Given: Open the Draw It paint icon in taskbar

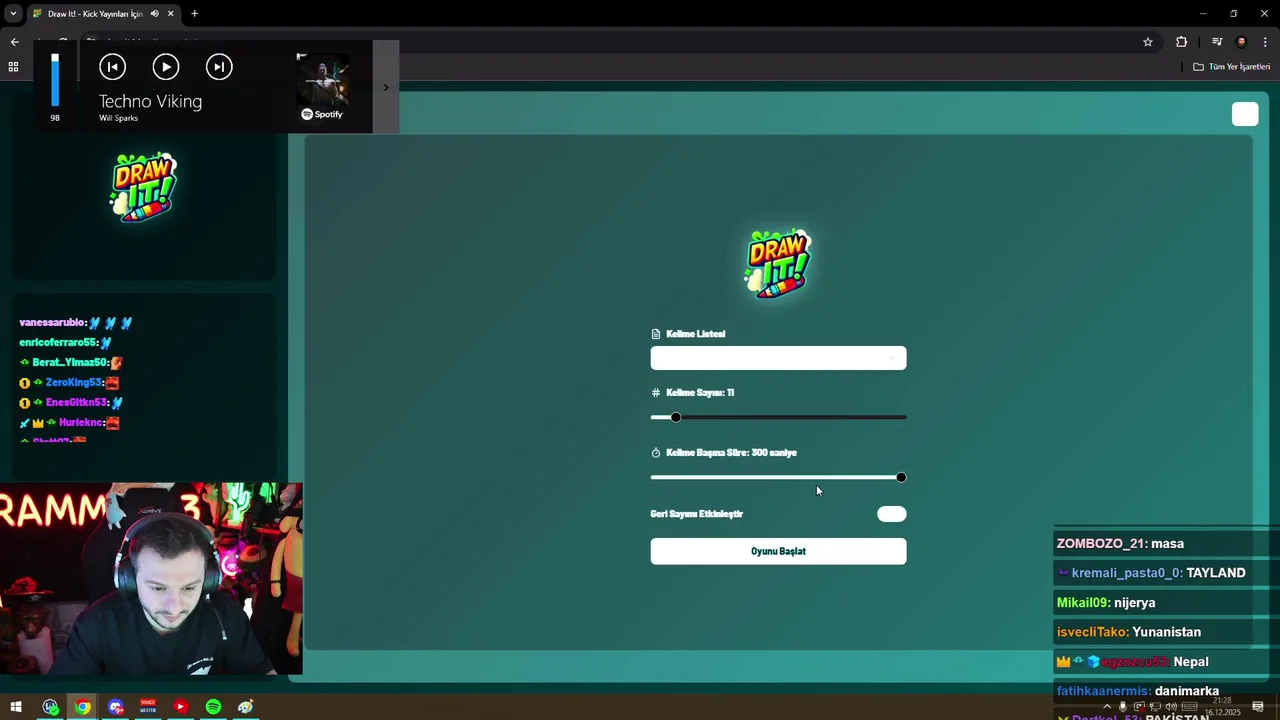Looking at the screenshot, I should point(245,707).
